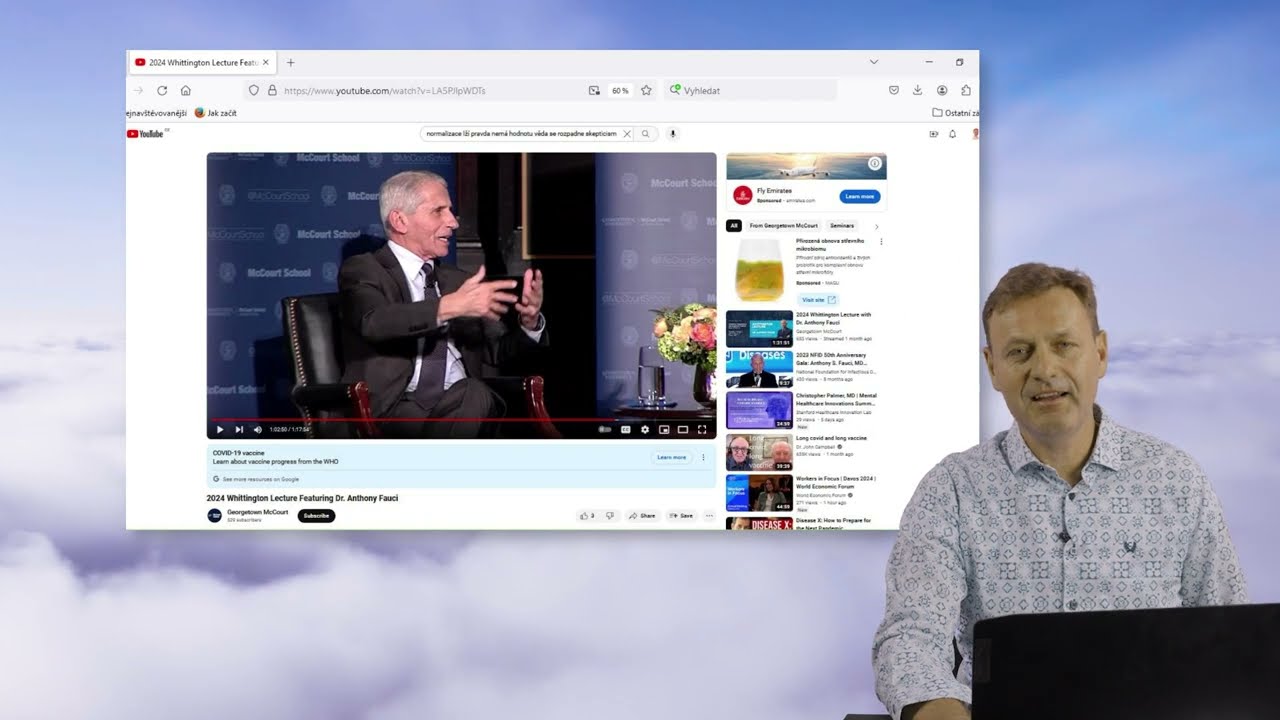Open Firefox extensions menu
Image resolution: width=1280 pixels, height=720 pixels.
point(966,90)
